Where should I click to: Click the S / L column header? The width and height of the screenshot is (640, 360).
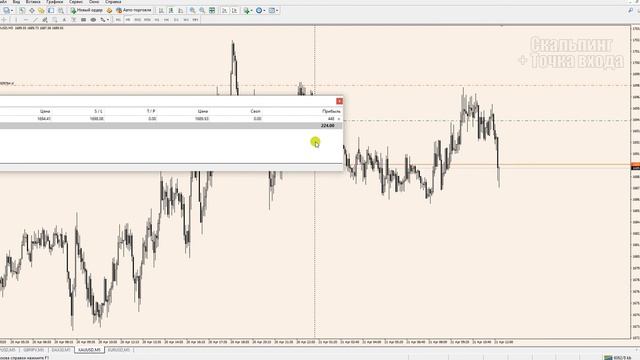[x=98, y=111]
